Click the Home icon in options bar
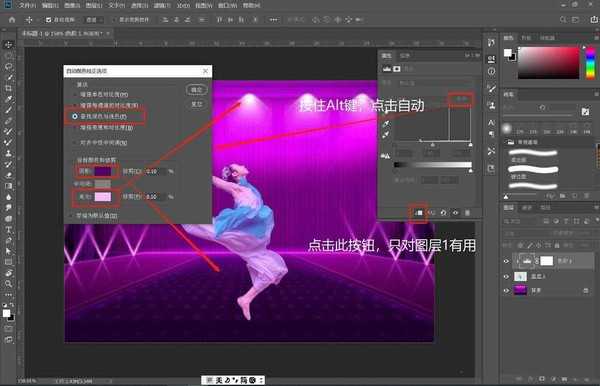 pyautogui.click(x=12, y=20)
